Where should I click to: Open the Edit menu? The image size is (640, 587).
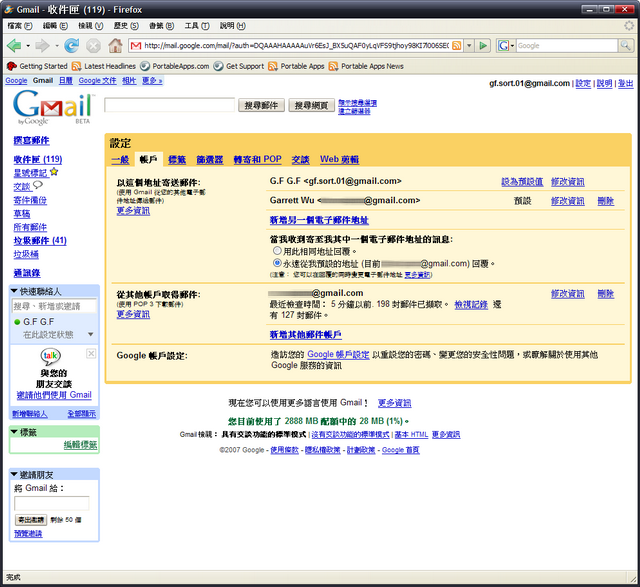[55, 26]
